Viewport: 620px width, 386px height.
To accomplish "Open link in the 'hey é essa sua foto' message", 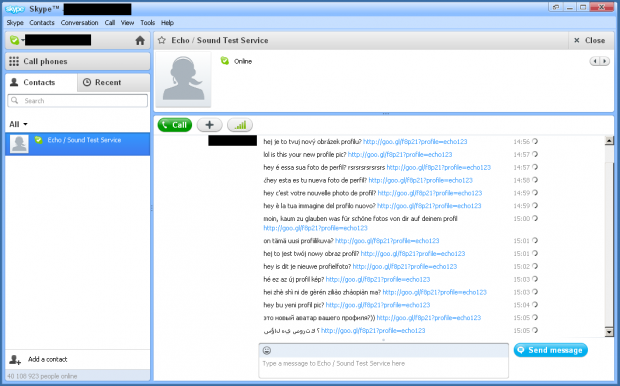I will (439, 168).
